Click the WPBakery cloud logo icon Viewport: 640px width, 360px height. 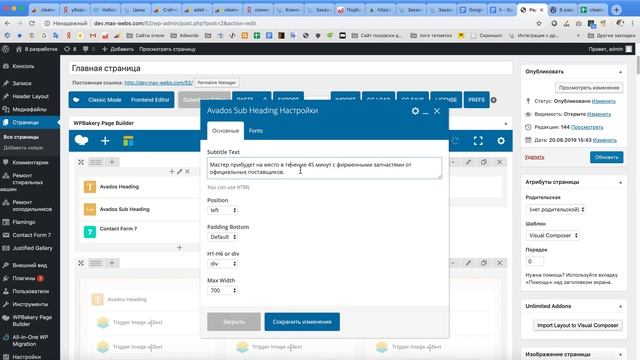coord(81,140)
